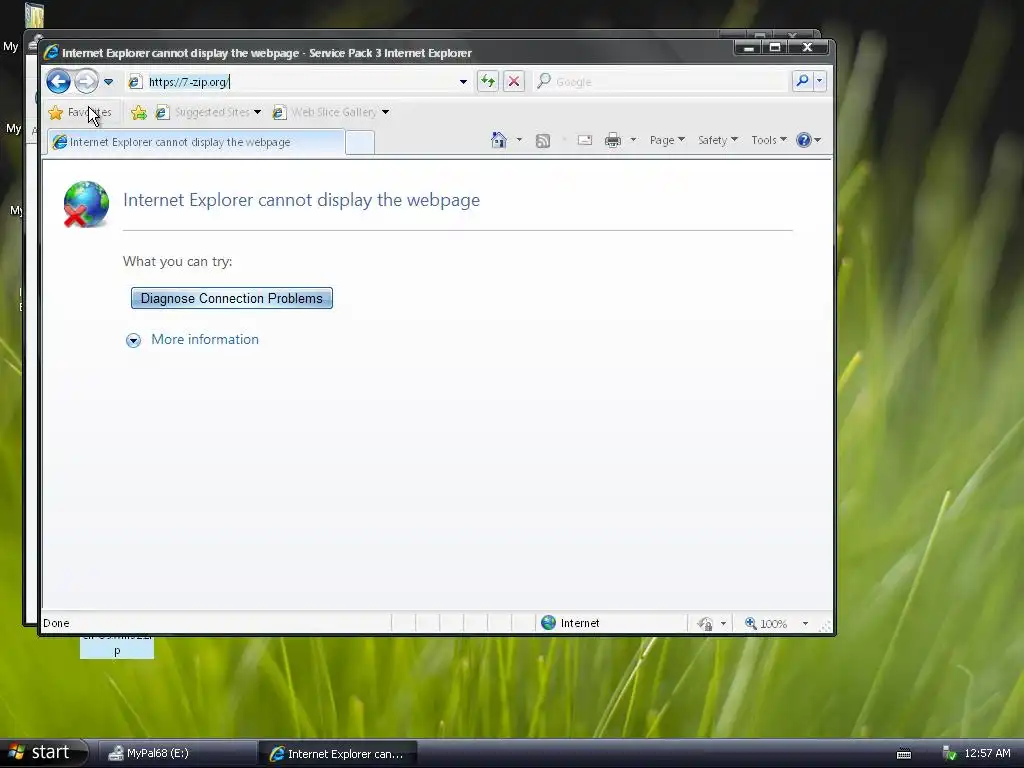The height and width of the screenshot is (768, 1024).
Task: Click the Print icon
Action: [613, 140]
